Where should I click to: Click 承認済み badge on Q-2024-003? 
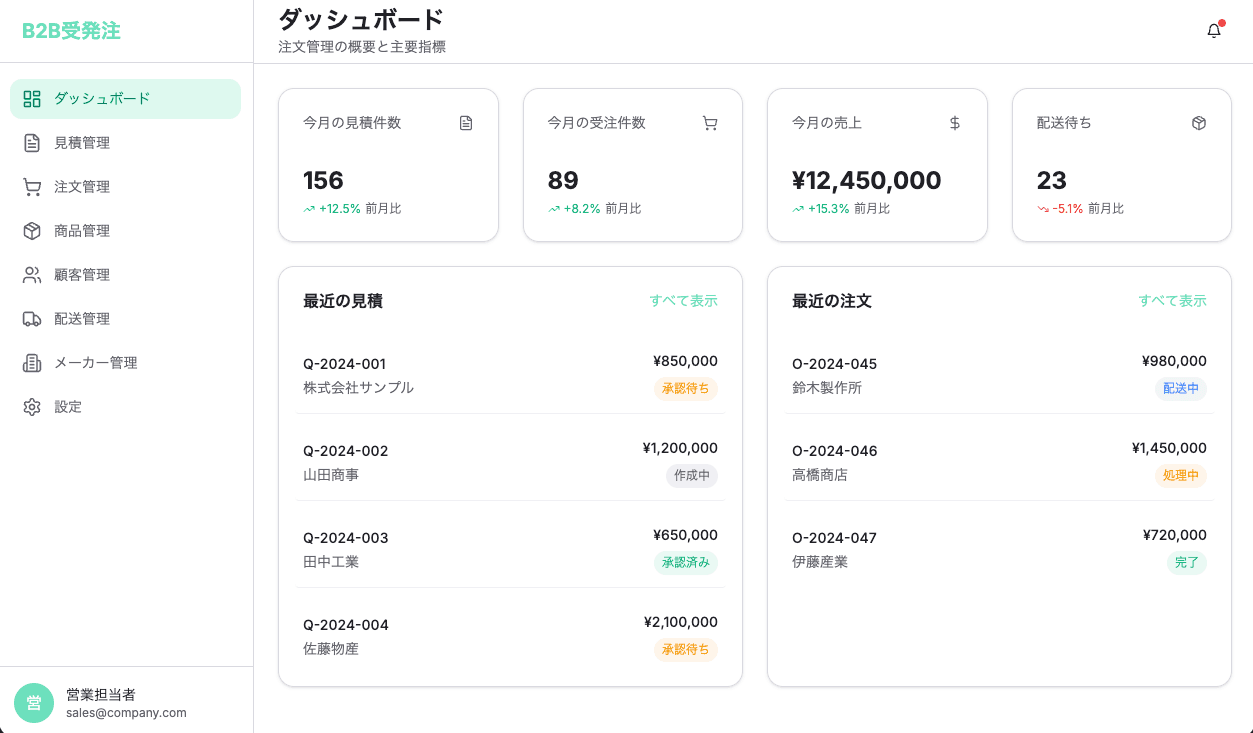686,562
